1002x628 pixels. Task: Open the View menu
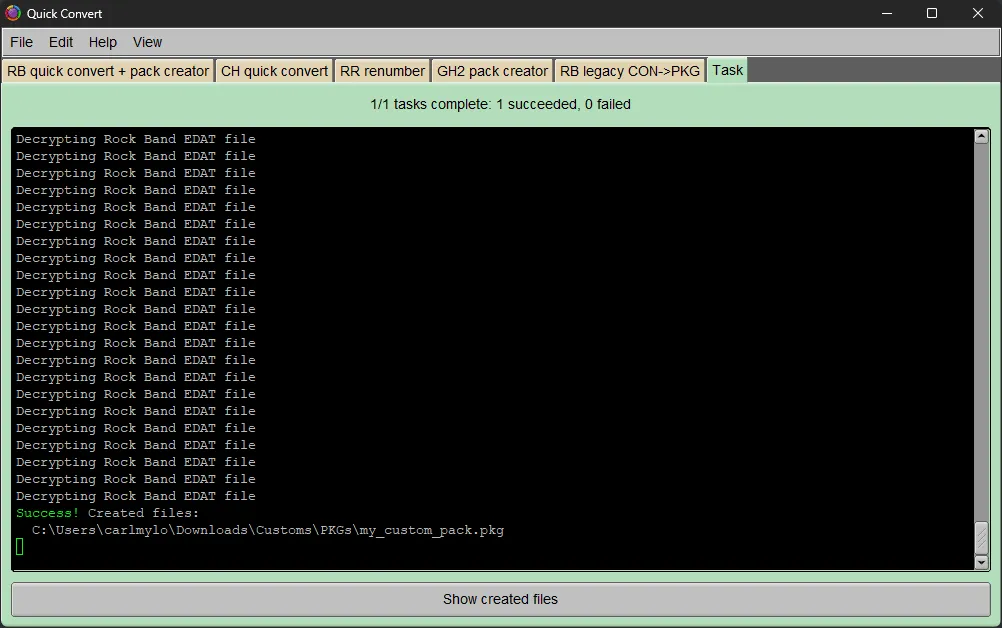click(x=147, y=42)
